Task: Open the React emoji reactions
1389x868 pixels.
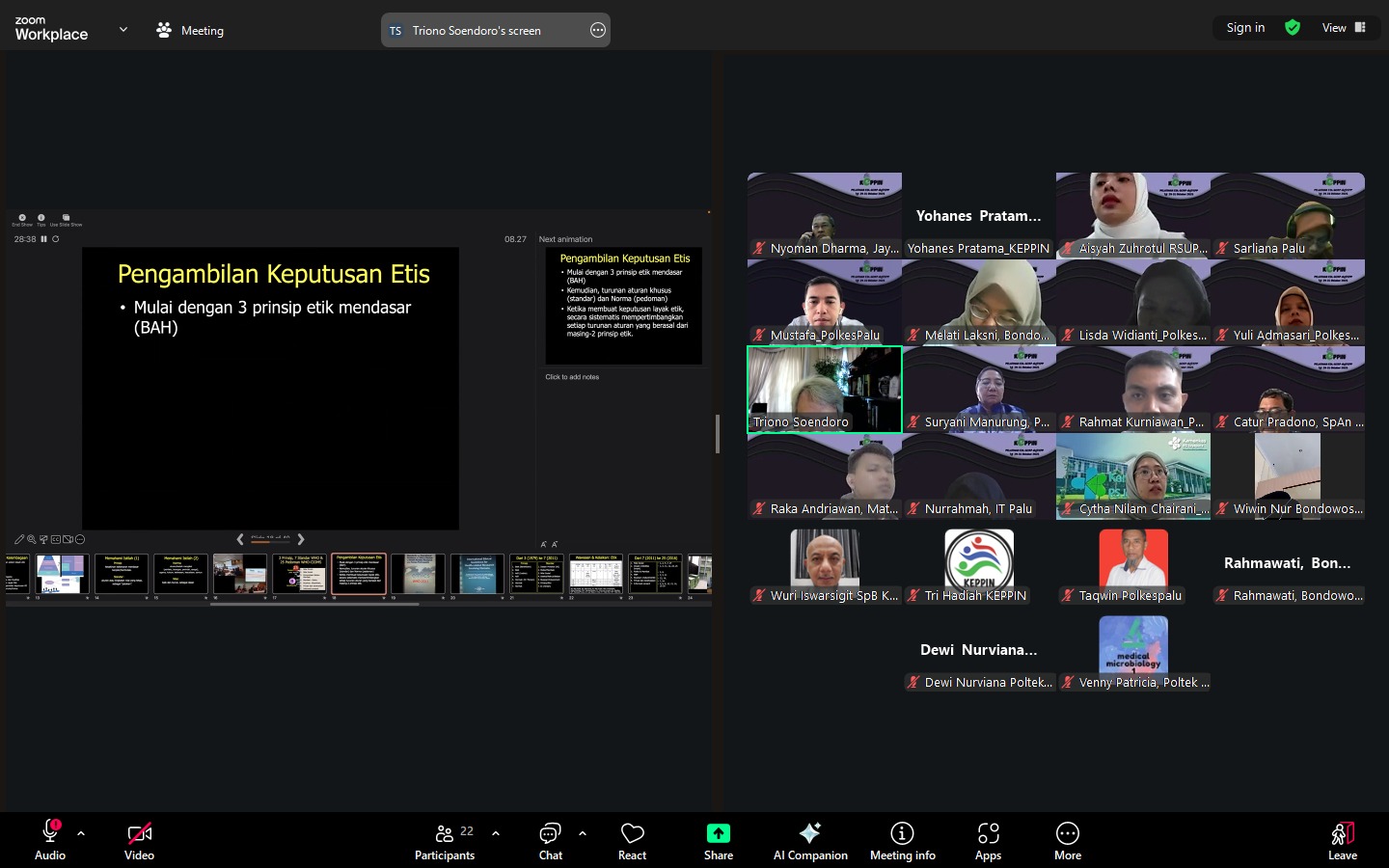Action: [x=632, y=840]
